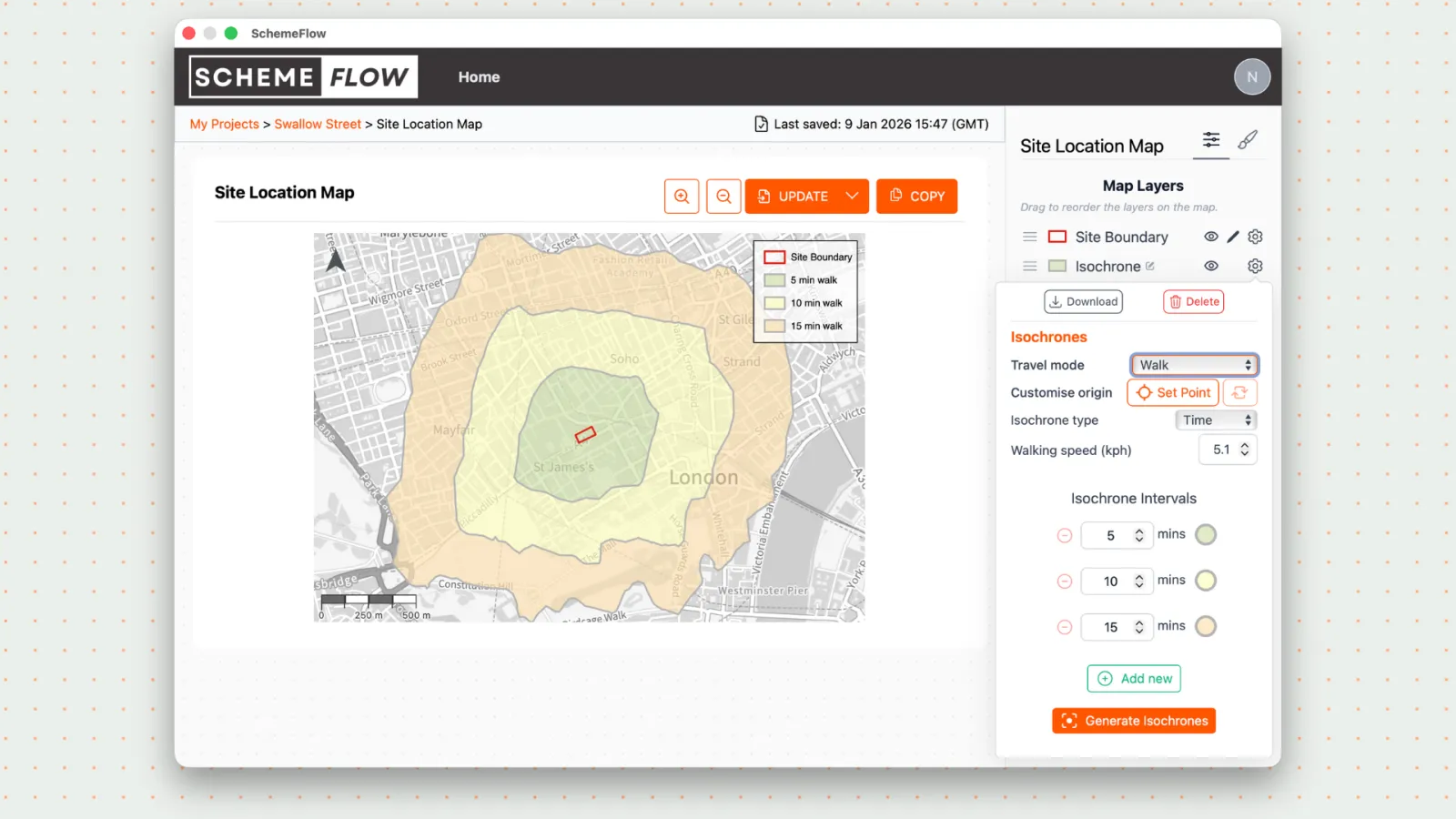Click the map scale bar

pos(375,606)
